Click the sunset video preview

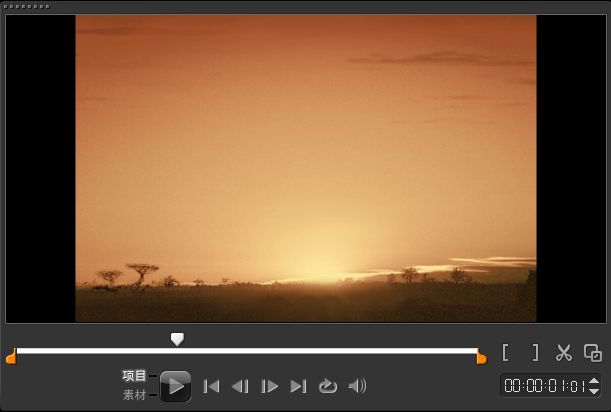pyautogui.click(x=306, y=168)
